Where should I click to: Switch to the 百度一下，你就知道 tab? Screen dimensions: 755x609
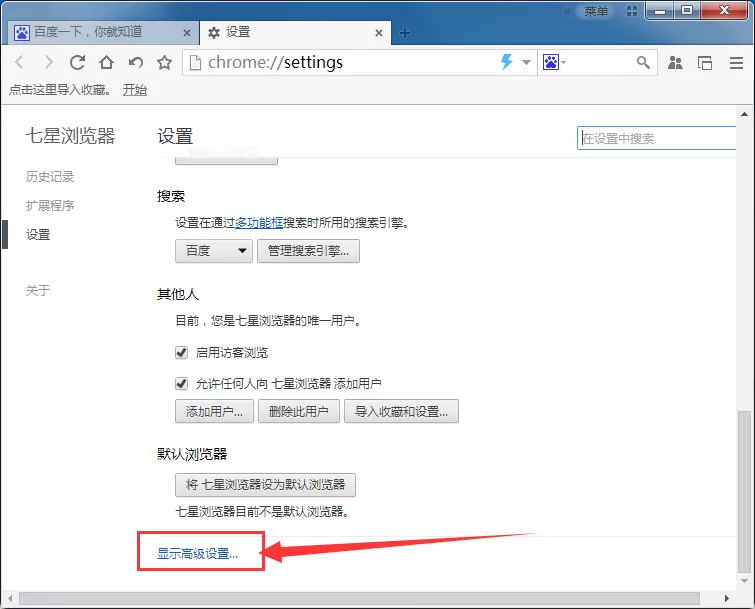(101, 32)
